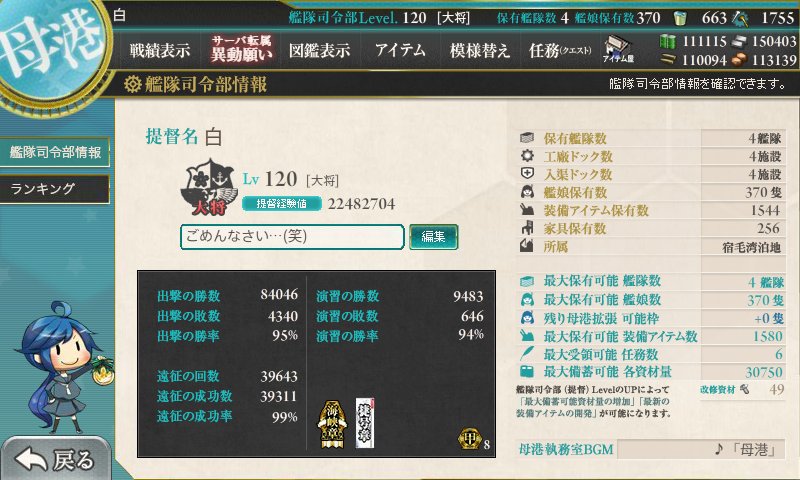Open 図鑑表示 encyclopedia menu

pos(319,50)
